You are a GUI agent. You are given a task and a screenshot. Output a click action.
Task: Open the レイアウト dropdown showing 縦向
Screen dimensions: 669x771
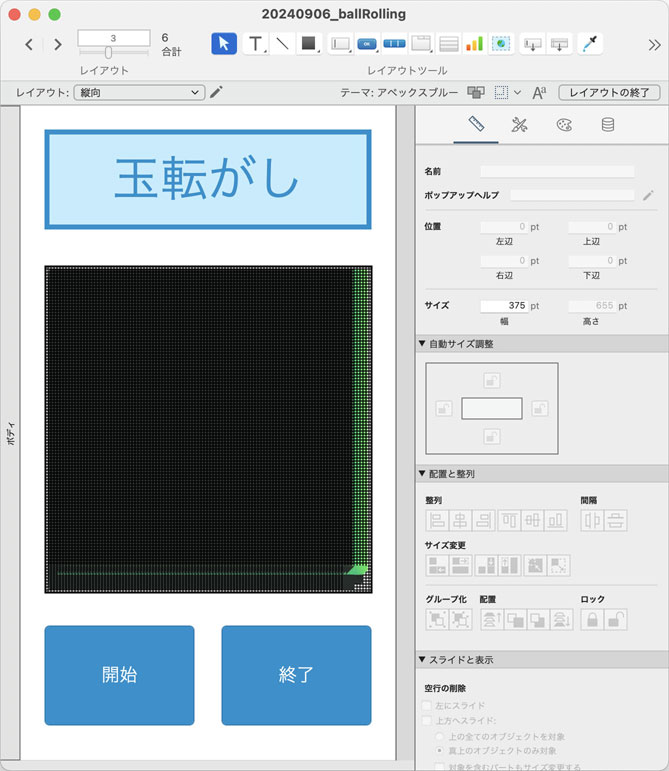tap(139, 92)
